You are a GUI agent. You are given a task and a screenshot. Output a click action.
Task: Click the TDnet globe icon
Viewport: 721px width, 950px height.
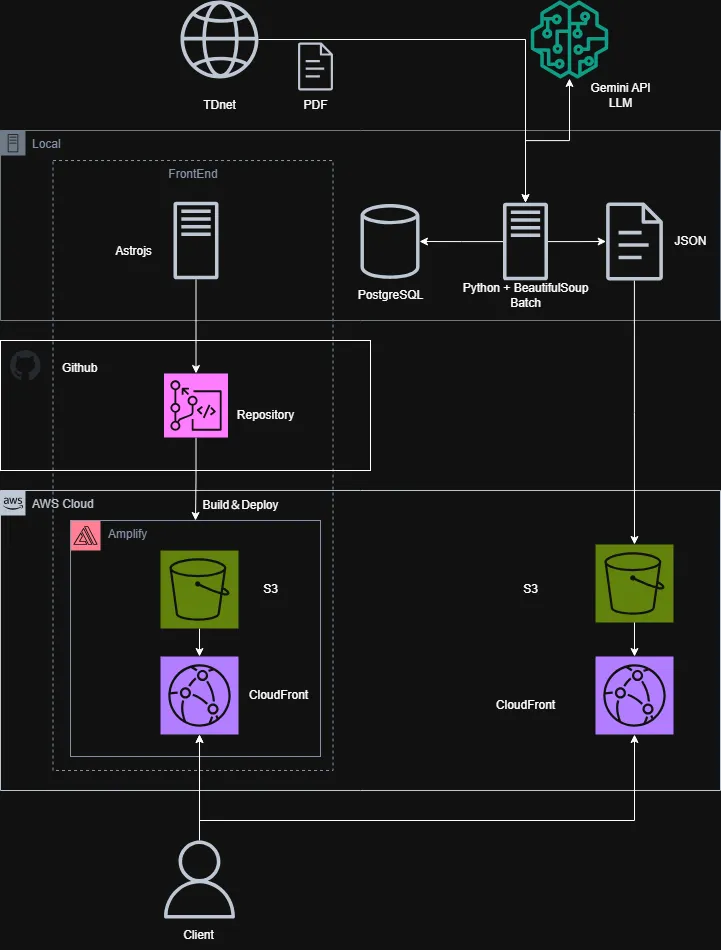pyautogui.click(x=219, y=39)
